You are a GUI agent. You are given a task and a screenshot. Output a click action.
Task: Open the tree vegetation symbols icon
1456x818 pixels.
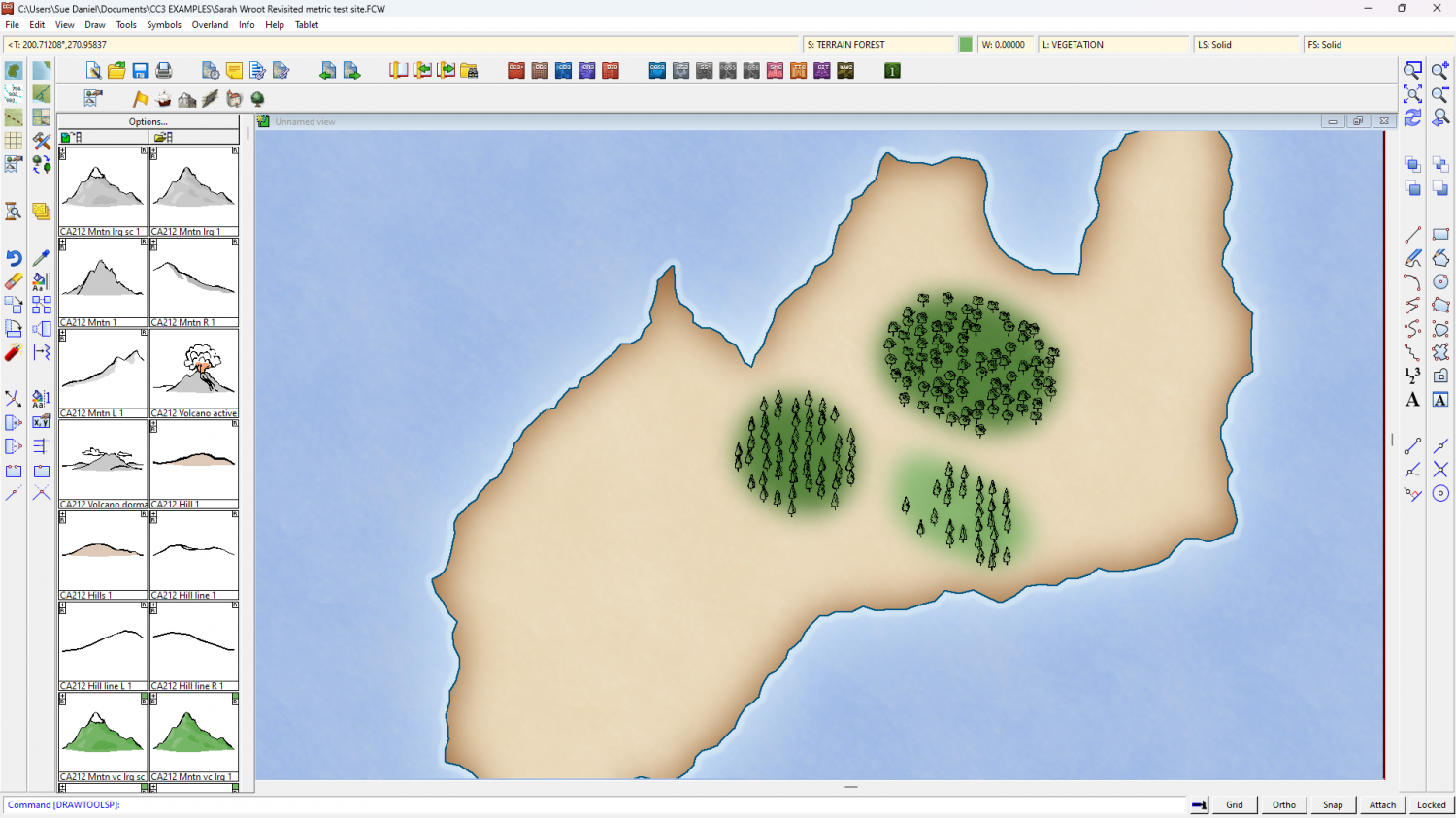coord(257,99)
